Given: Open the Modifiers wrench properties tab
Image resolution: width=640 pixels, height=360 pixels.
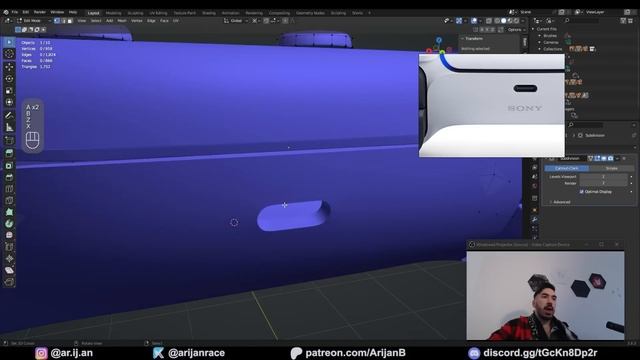Looking at the screenshot, I should (534, 220).
